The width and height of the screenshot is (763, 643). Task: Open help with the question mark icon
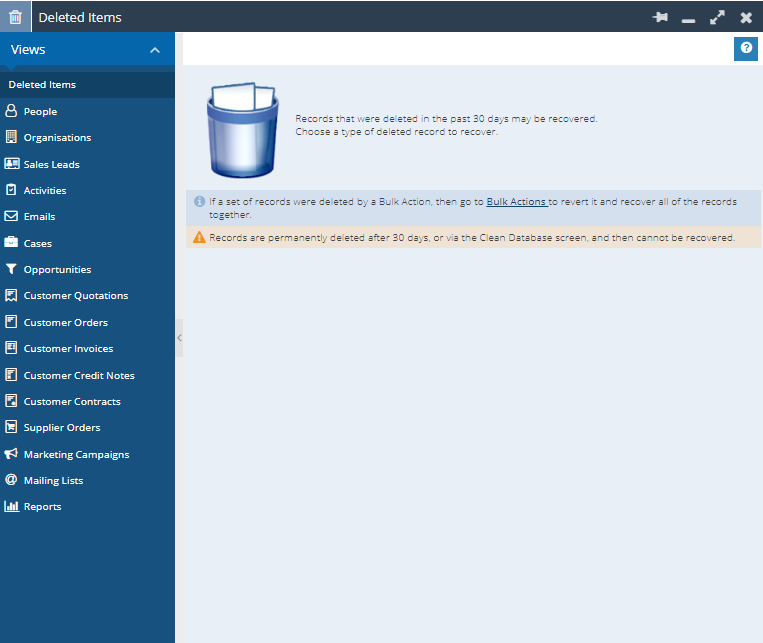[745, 48]
